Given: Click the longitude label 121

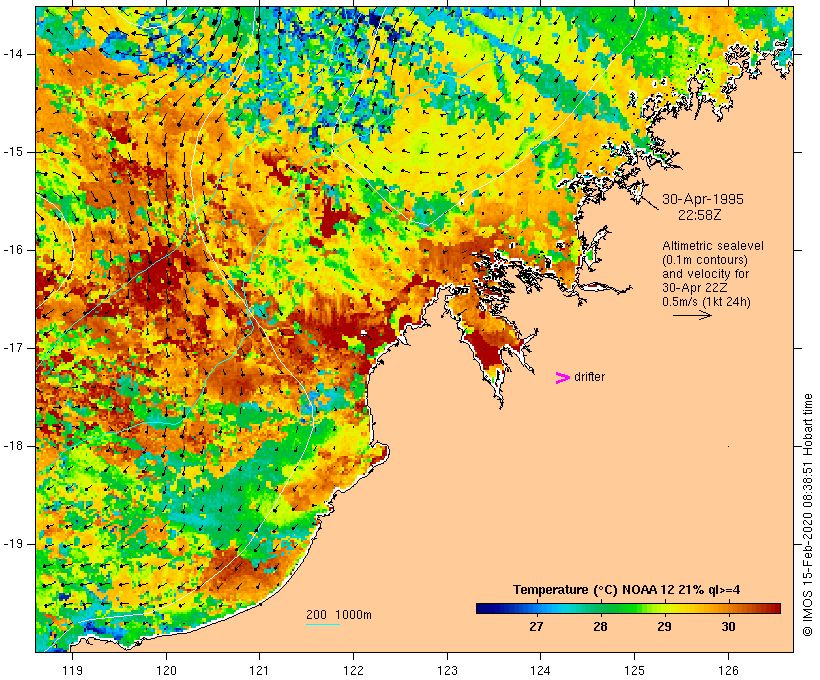Looking at the screenshot, I should pos(259,670).
